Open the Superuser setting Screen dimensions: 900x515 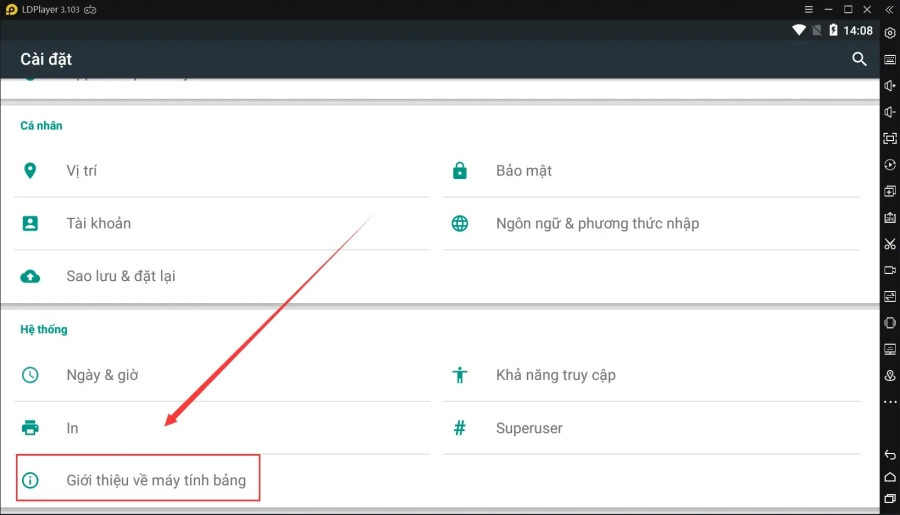coord(529,428)
